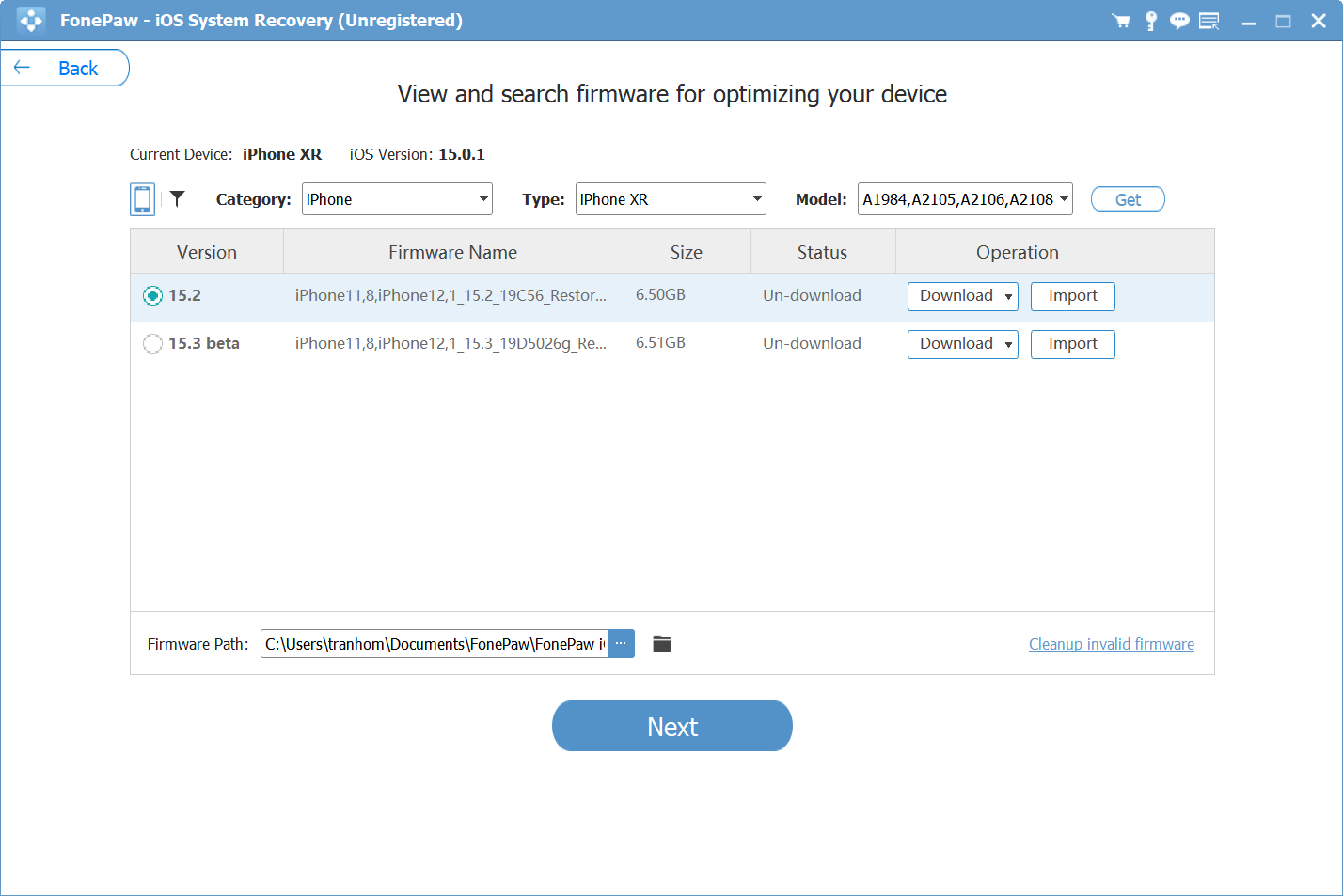1343x896 pixels.
Task: Open the Model dropdown
Action: click(x=965, y=199)
